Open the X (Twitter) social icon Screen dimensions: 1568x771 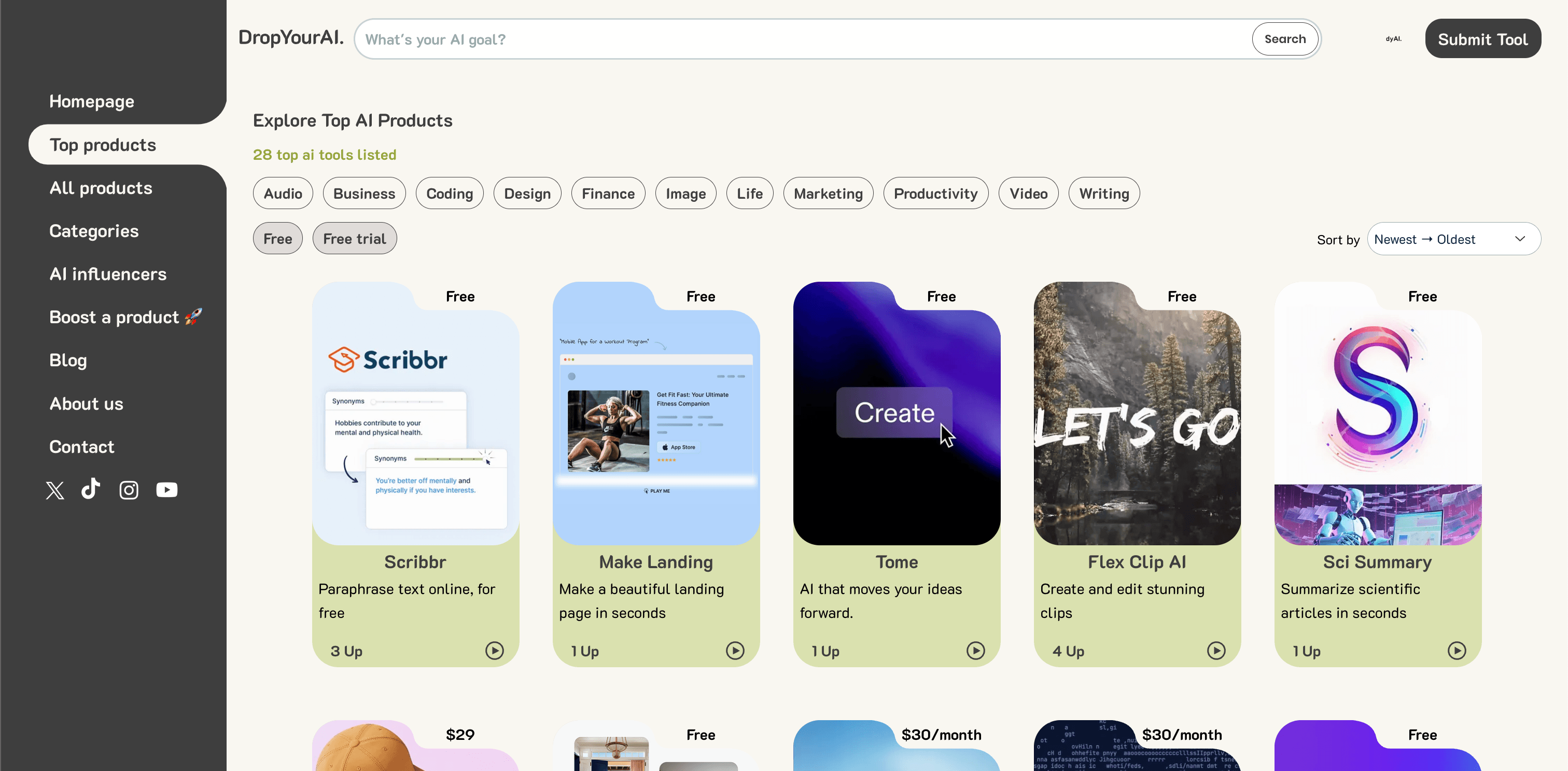(55, 490)
